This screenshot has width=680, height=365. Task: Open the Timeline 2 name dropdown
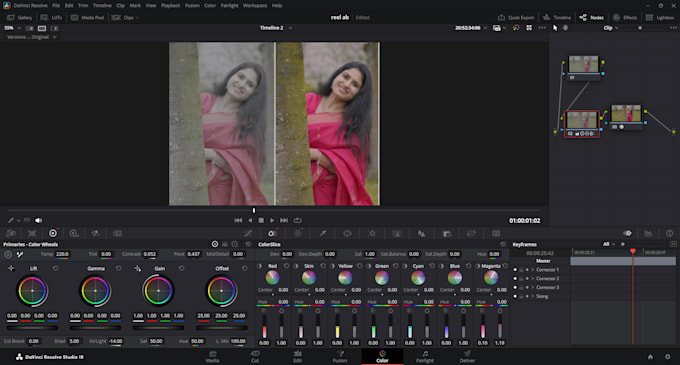276,28
